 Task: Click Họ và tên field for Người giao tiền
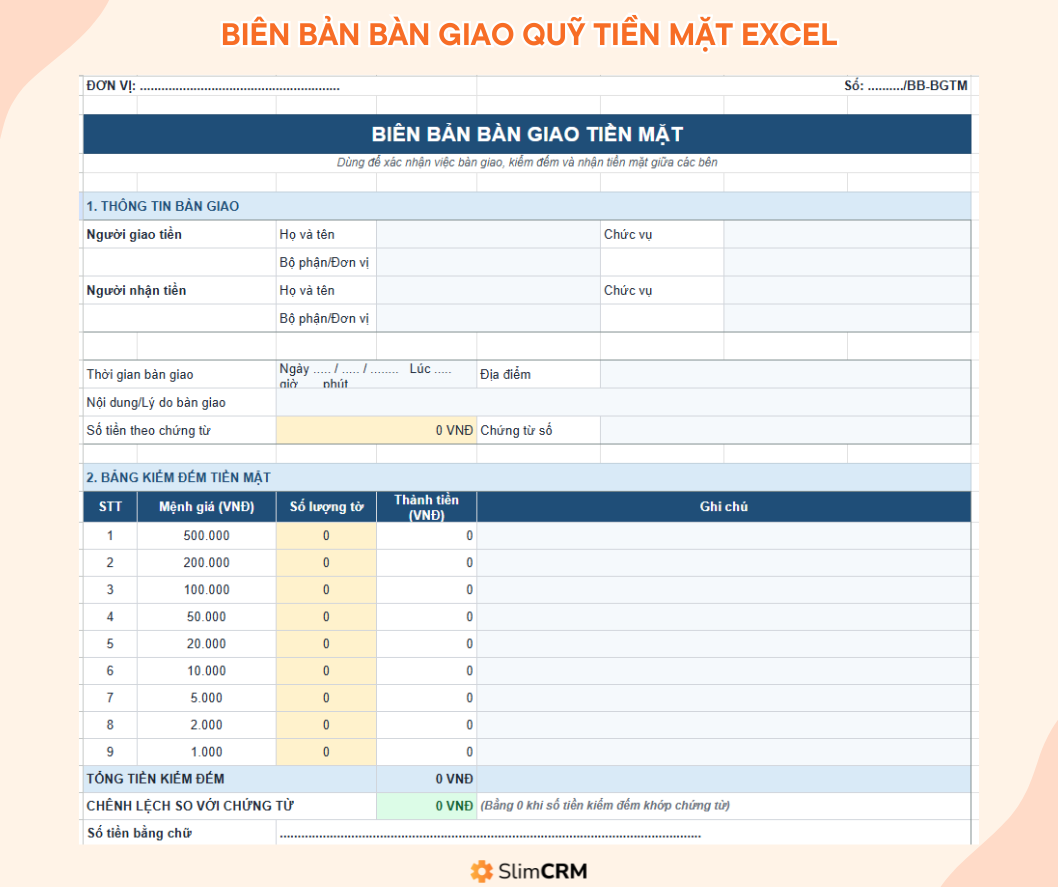489,235
